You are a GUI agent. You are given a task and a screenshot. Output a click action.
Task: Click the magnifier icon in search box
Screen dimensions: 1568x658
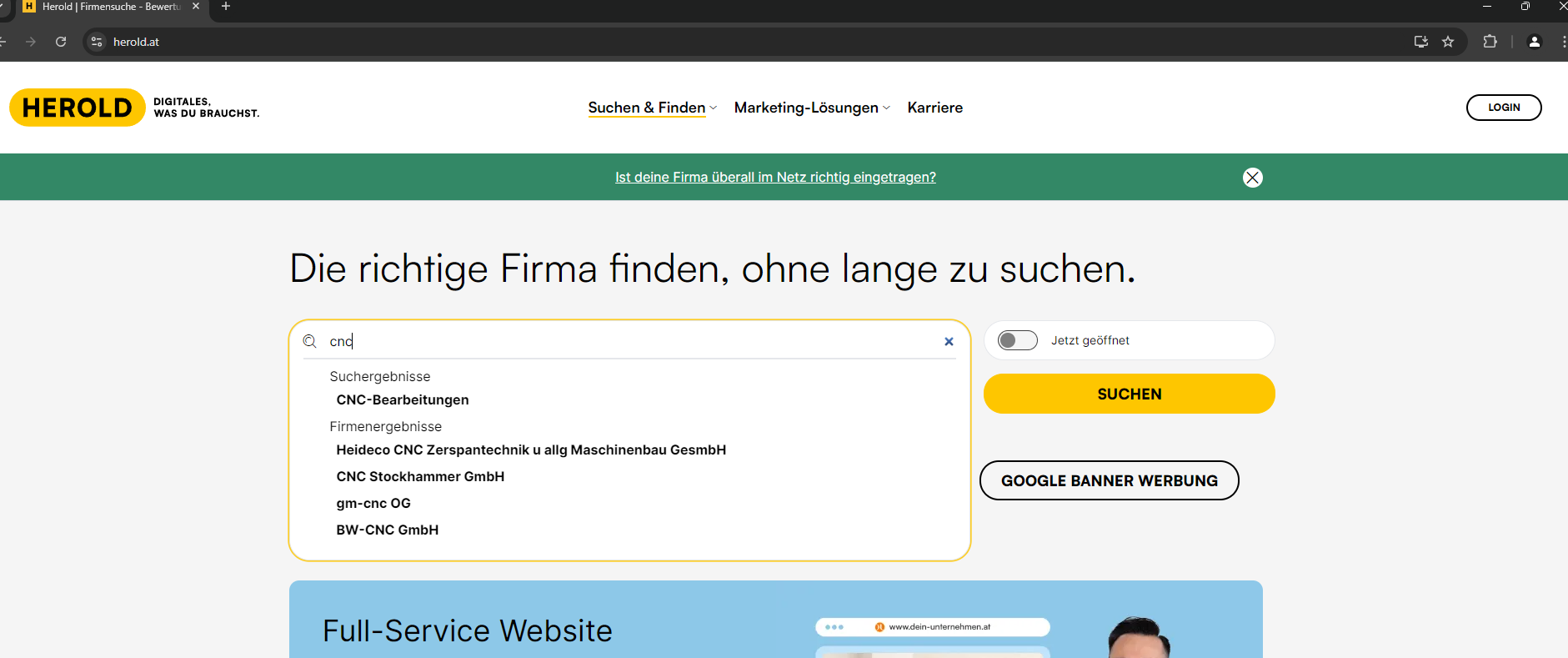(x=310, y=341)
